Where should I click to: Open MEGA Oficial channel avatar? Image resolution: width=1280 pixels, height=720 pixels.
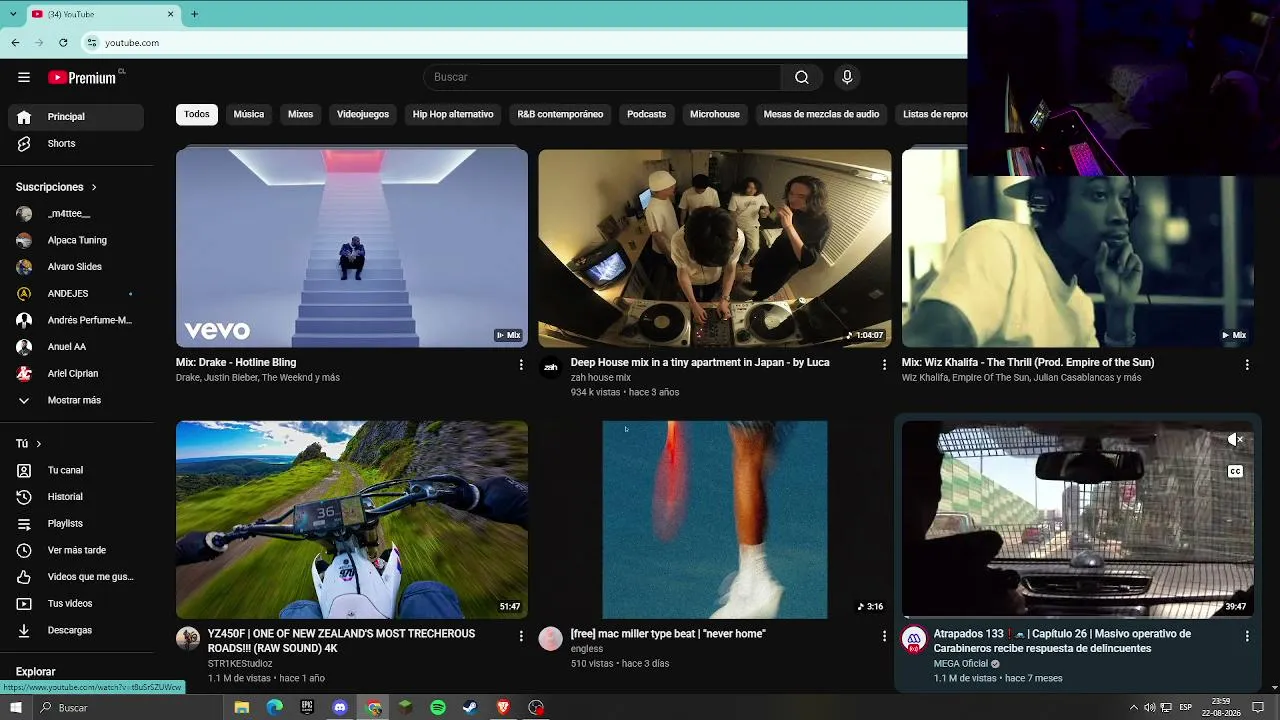pos(914,640)
